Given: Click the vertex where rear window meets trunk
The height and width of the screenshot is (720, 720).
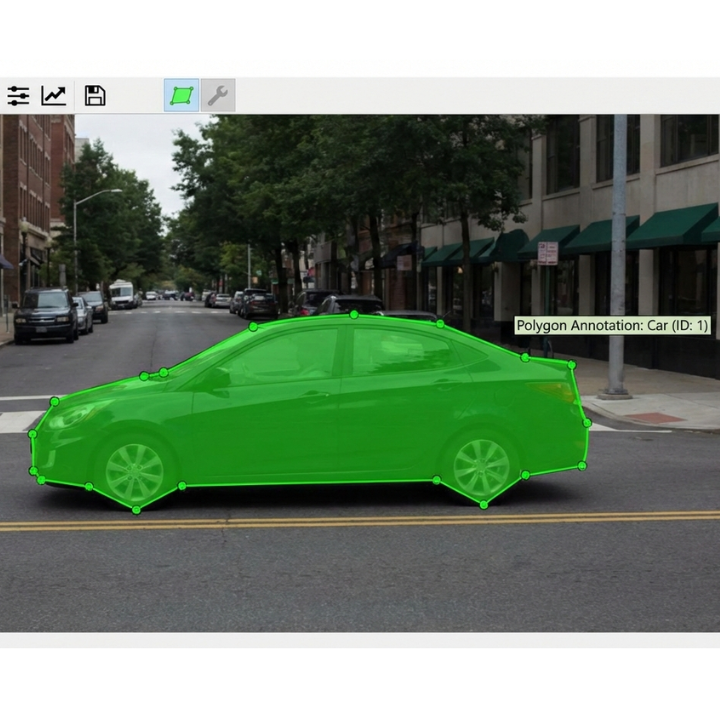Looking at the screenshot, I should pos(525,357).
